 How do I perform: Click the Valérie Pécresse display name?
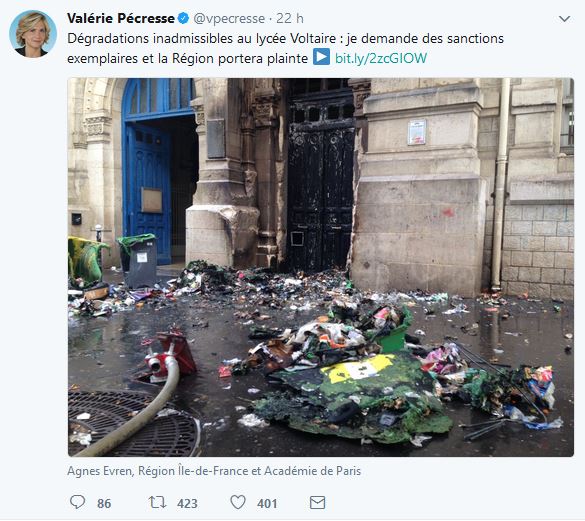pyautogui.click(x=121, y=18)
